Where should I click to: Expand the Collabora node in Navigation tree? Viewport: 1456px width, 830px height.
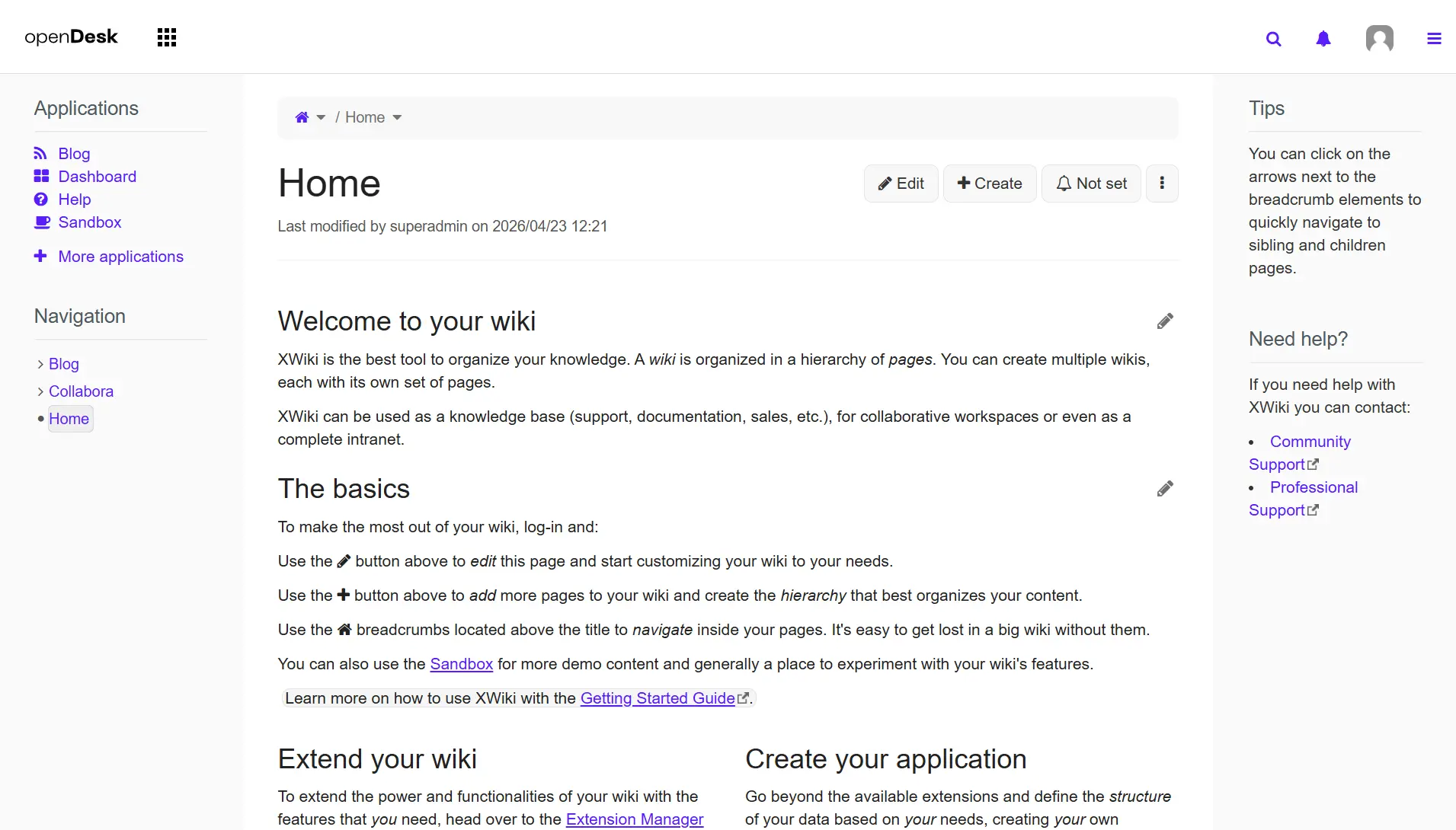40,391
